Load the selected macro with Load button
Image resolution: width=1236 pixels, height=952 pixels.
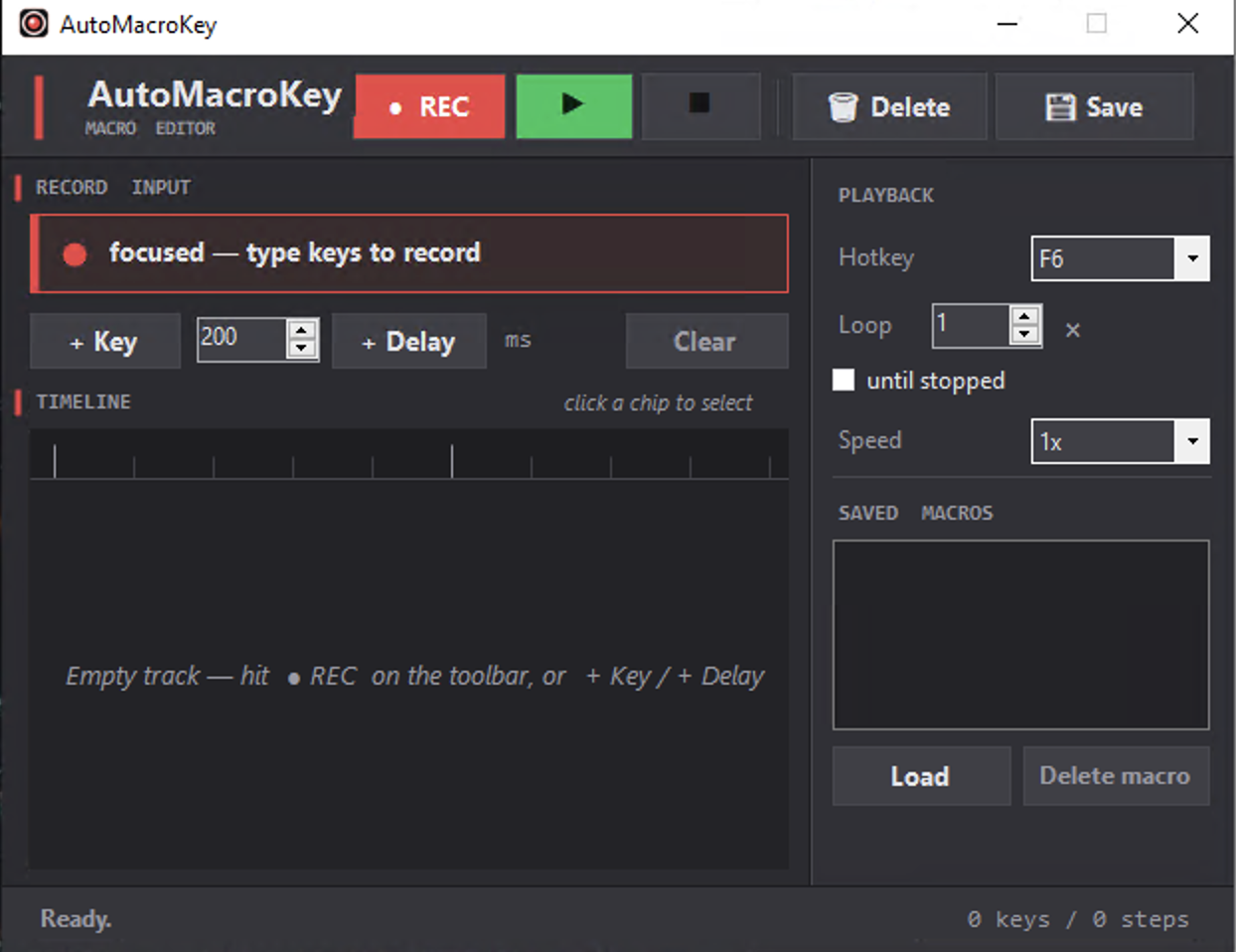pos(921,776)
